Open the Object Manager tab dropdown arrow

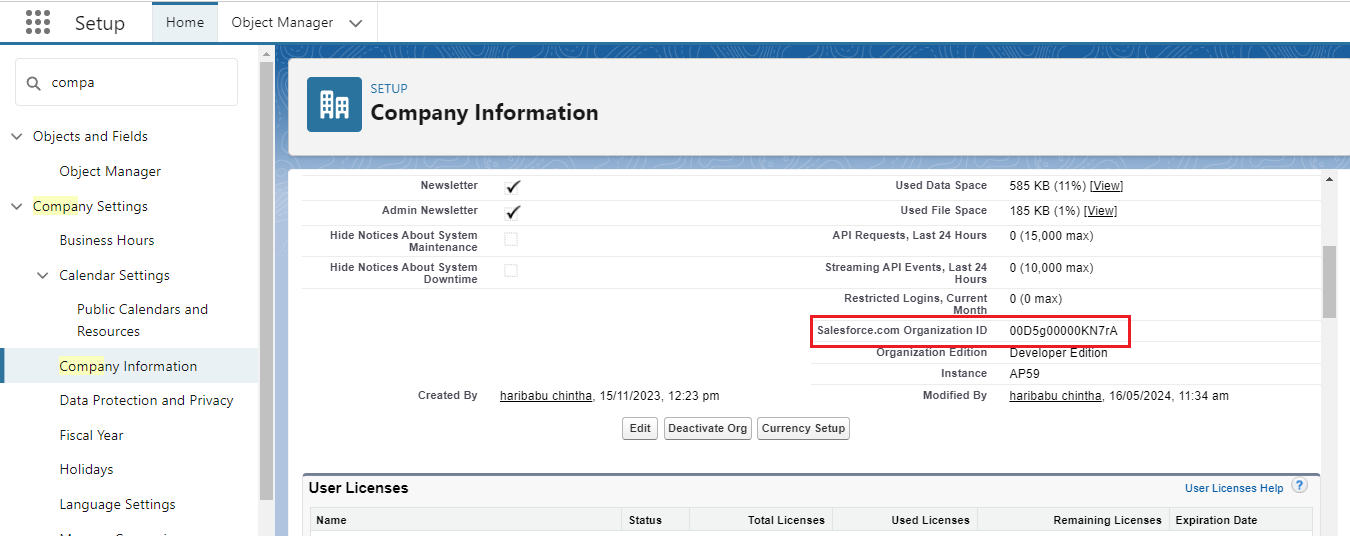coord(356,22)
